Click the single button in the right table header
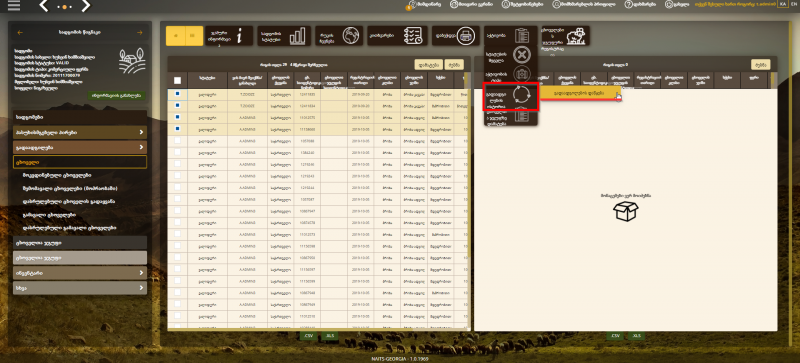The image size is (800, 363). 760,64
